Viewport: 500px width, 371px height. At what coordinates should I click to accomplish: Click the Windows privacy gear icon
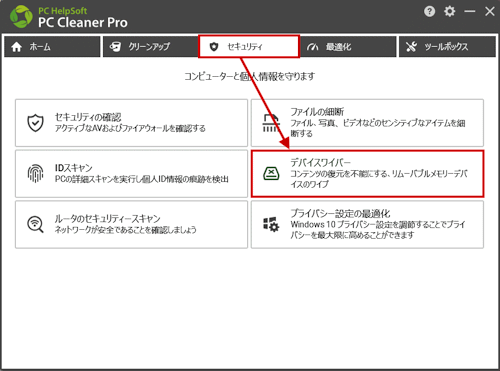(x=271, y=224)
